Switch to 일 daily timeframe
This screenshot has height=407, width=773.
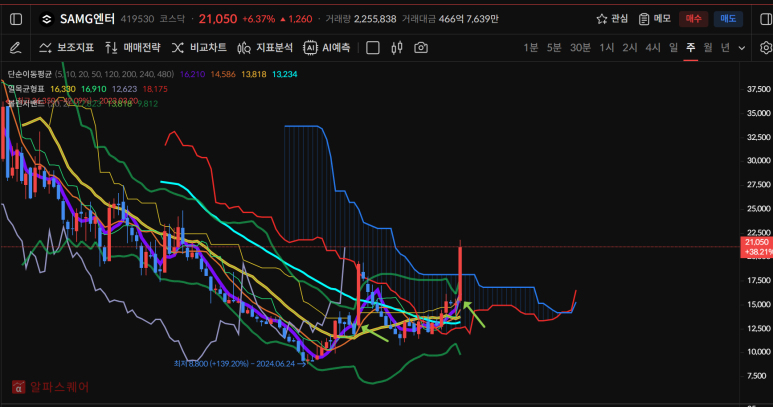point(673,48)
